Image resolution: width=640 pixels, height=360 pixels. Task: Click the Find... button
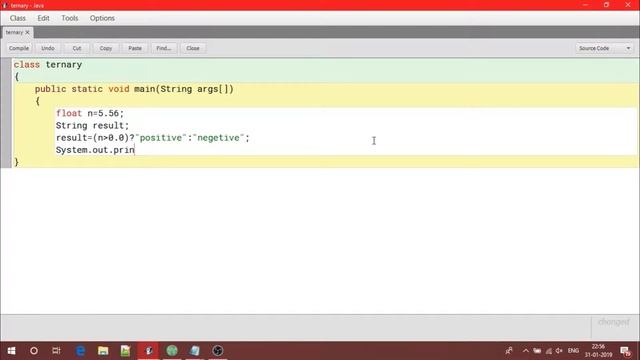(x=164, y=48)
